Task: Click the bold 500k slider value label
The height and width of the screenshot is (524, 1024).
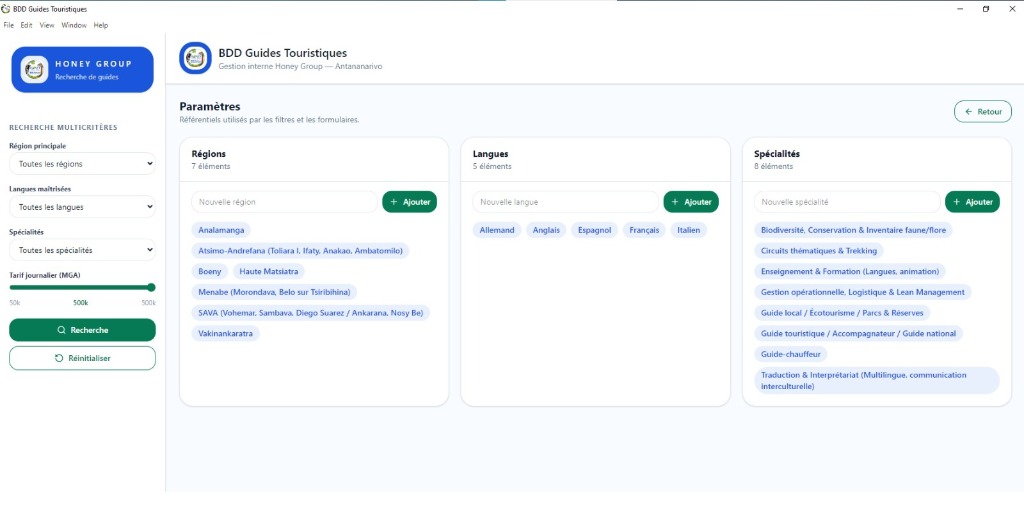Action: click(x=81, y=303)
